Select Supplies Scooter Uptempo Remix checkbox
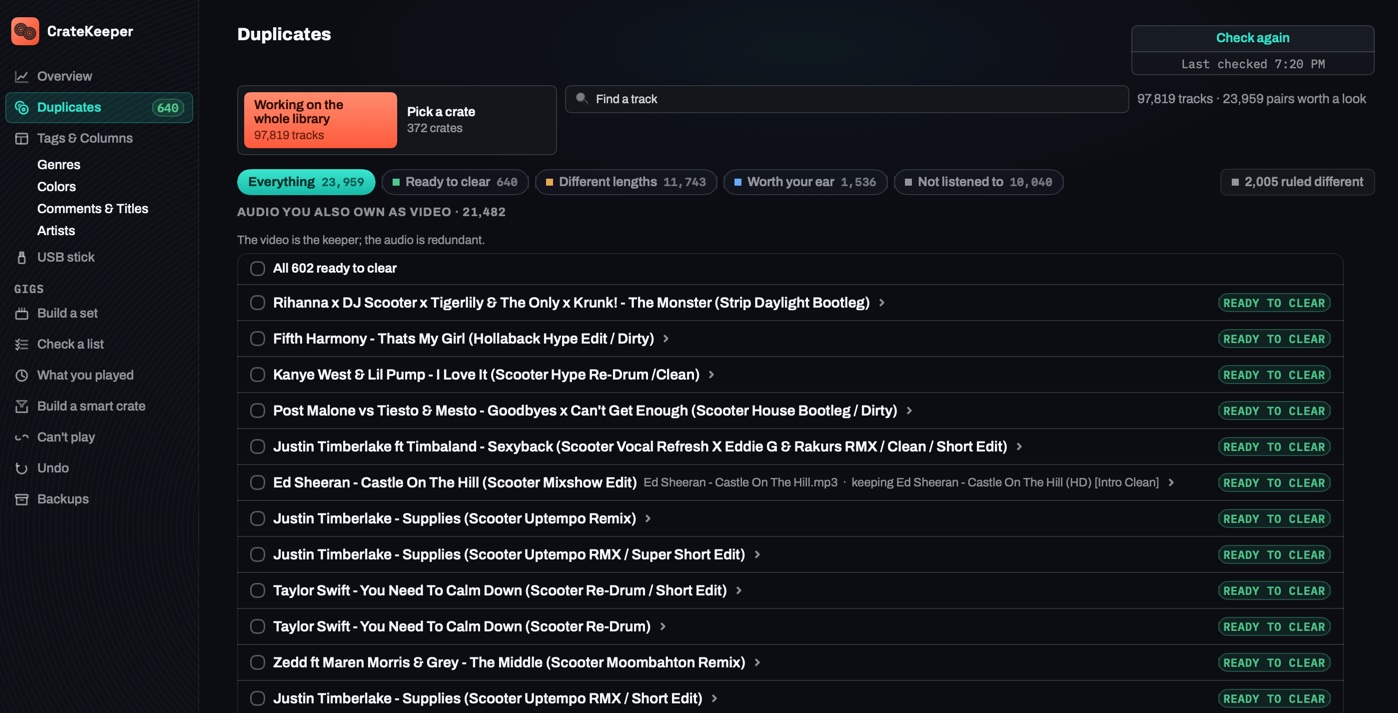 click(257, 518)
